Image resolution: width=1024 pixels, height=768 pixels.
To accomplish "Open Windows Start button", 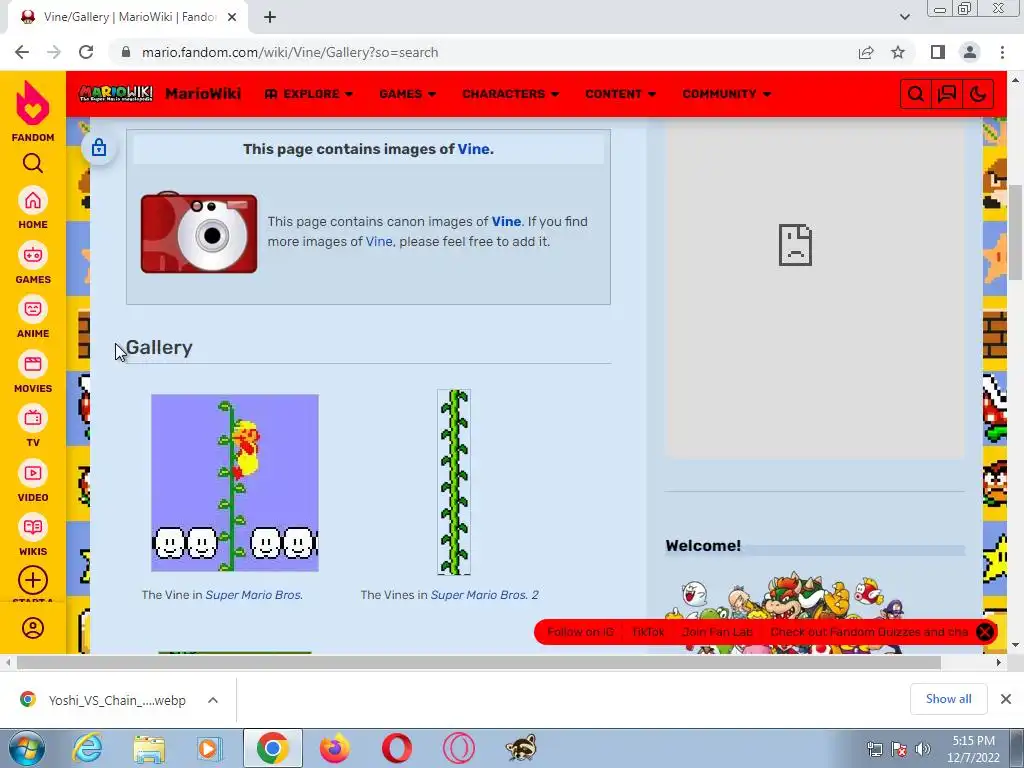I will click(26, 748).
